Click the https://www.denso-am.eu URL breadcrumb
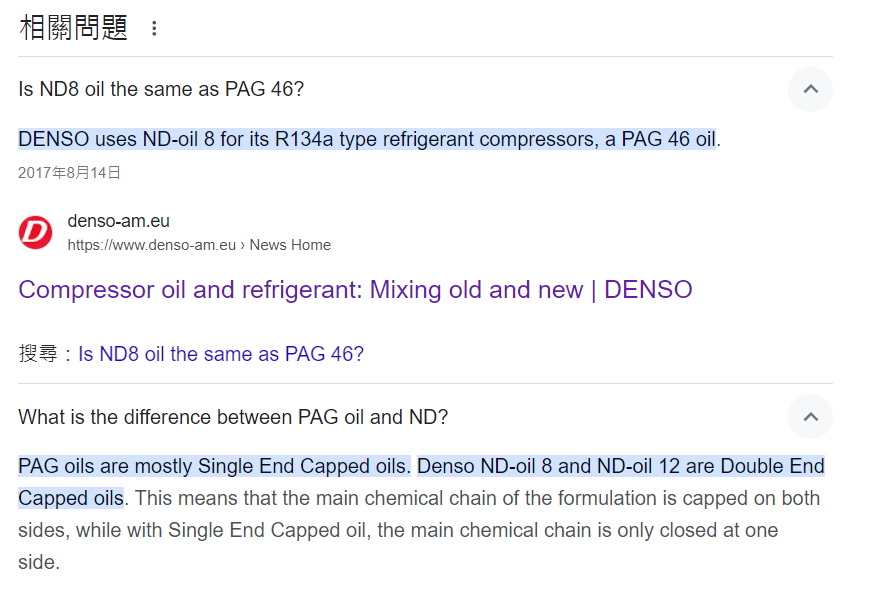Screen dimensions: 871x591 click(151, 245)
